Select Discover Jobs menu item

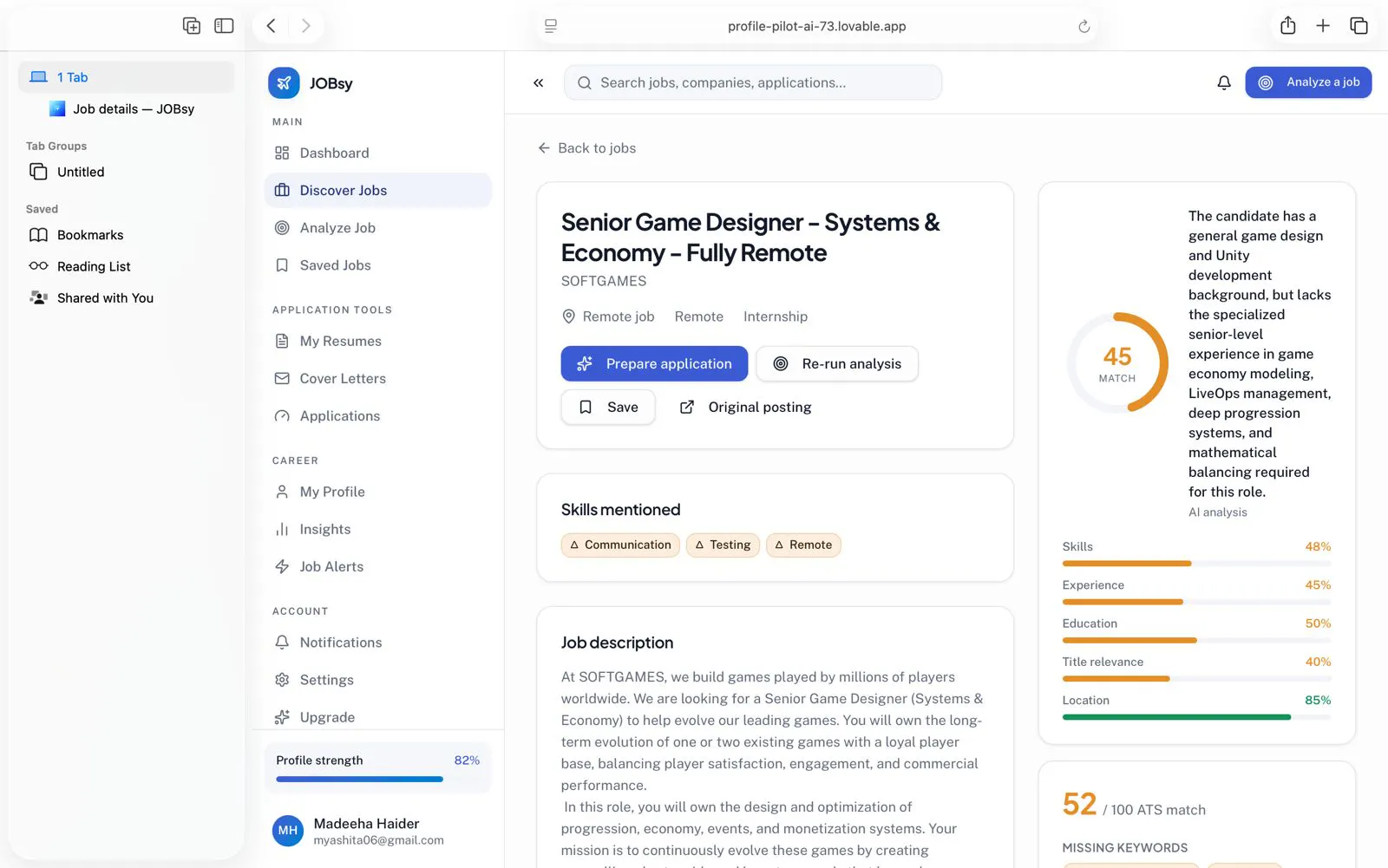tap(377, 191)
